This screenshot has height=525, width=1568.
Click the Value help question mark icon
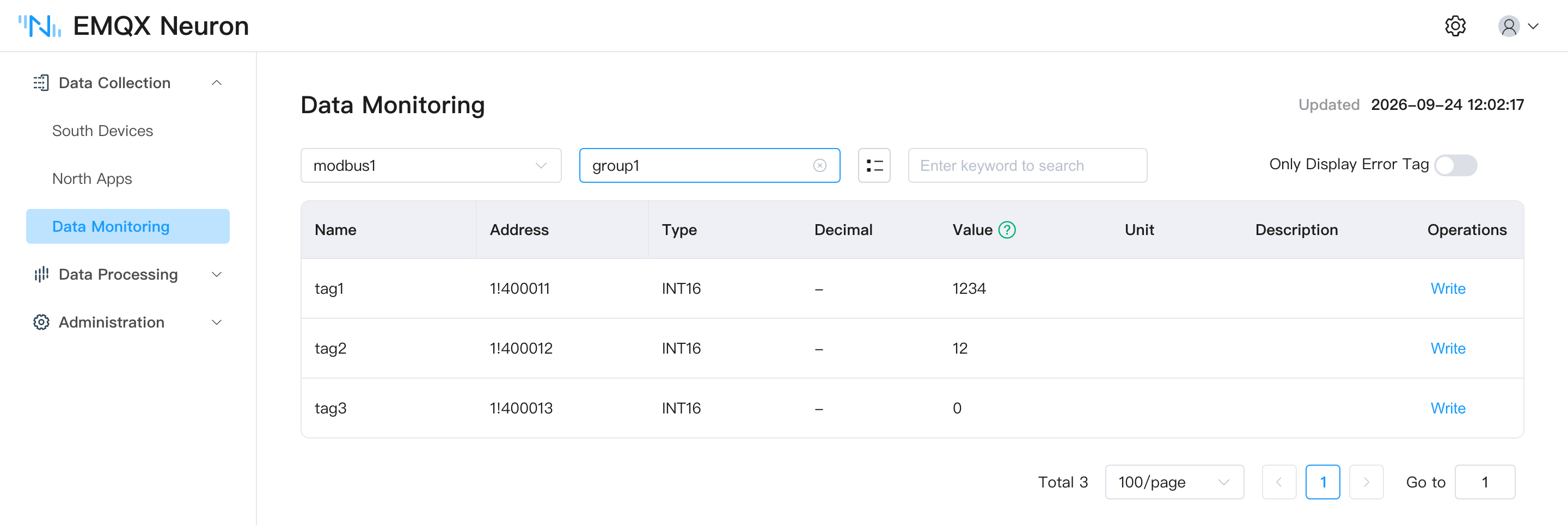[1007, 230]
